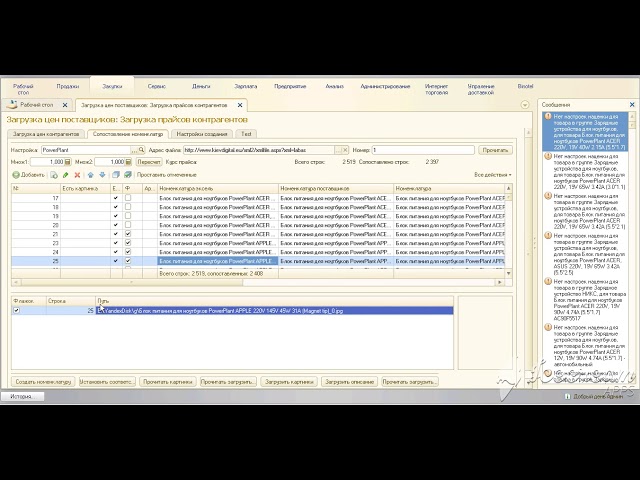Viewport: 640px width, 480px height.
Task: Click the check all boxes toolbar icon
Action: (128, 175)
